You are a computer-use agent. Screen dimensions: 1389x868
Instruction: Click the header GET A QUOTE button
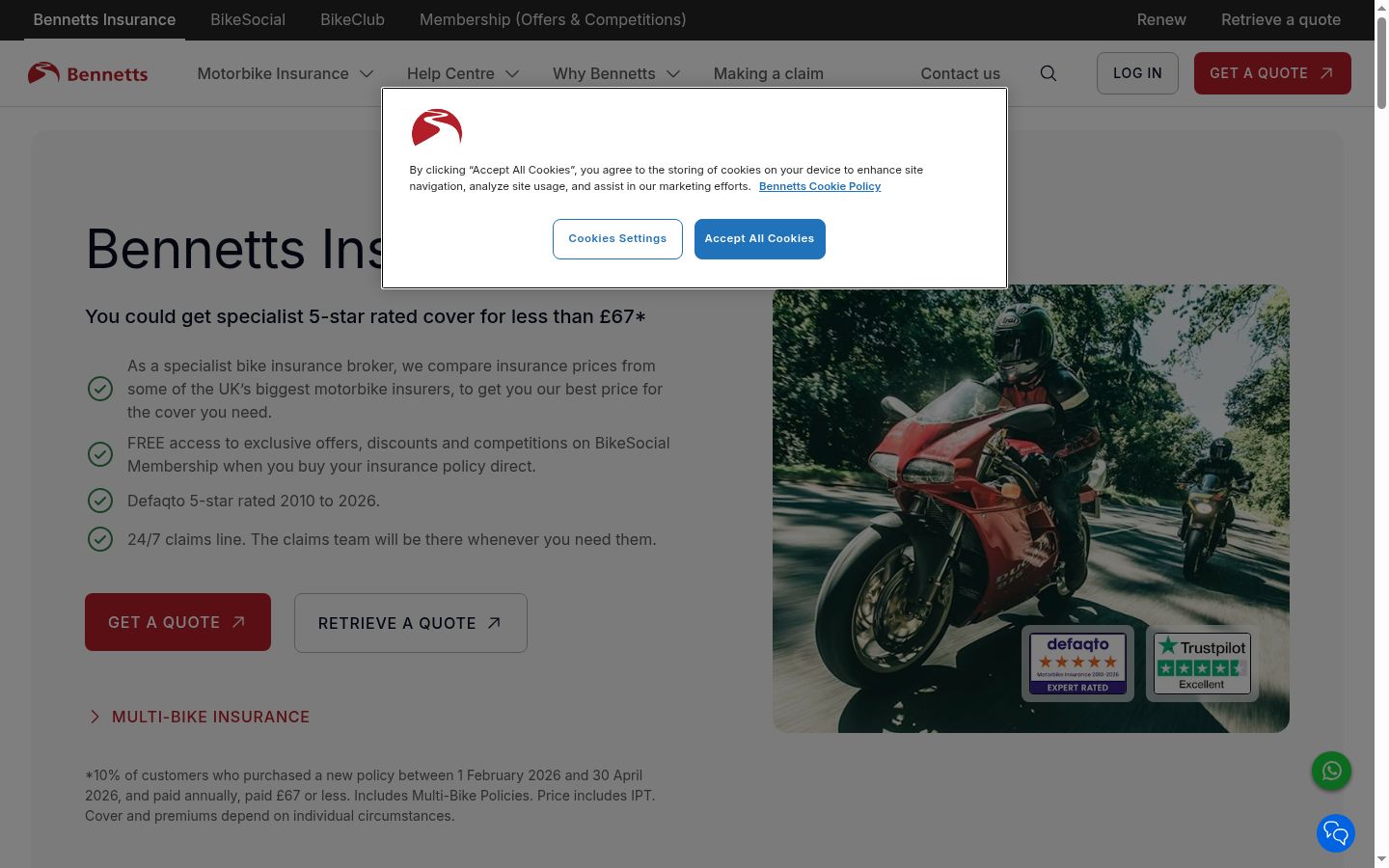pyautogui.click(x=1272, y=73)
